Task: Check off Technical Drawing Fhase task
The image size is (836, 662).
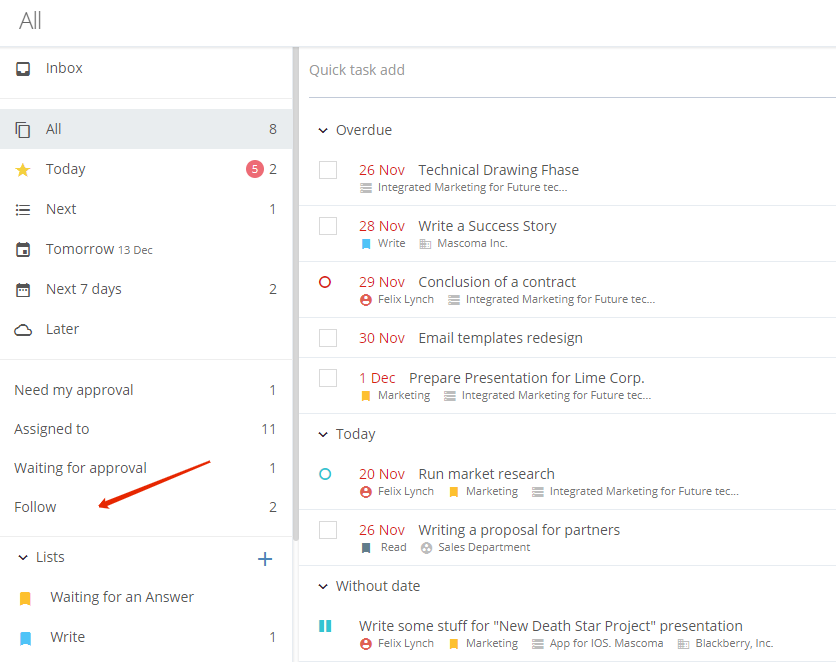Action: point(328,170)
